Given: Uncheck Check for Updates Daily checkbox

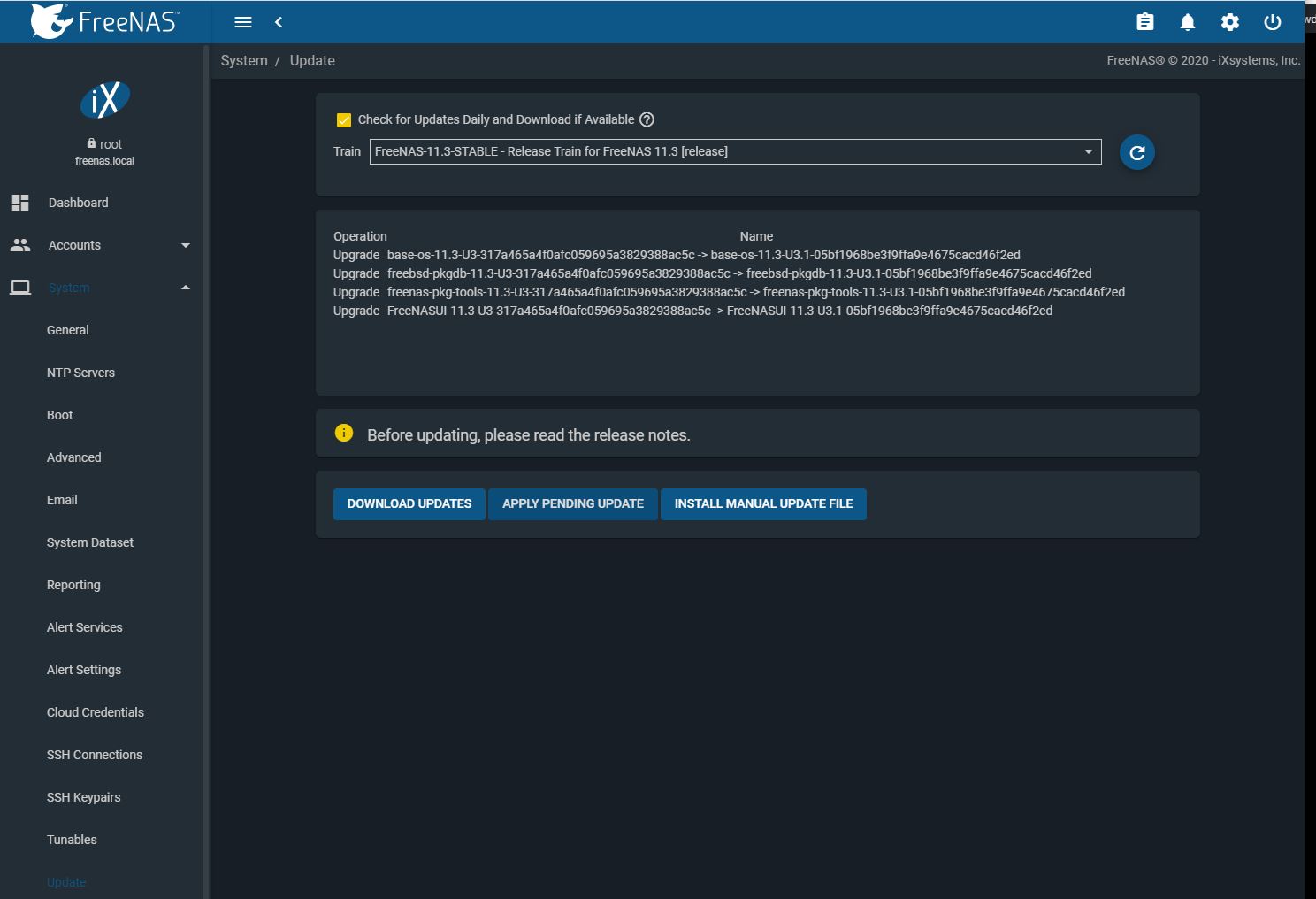Looking at the screenshot, I should (x=344, y=120).
